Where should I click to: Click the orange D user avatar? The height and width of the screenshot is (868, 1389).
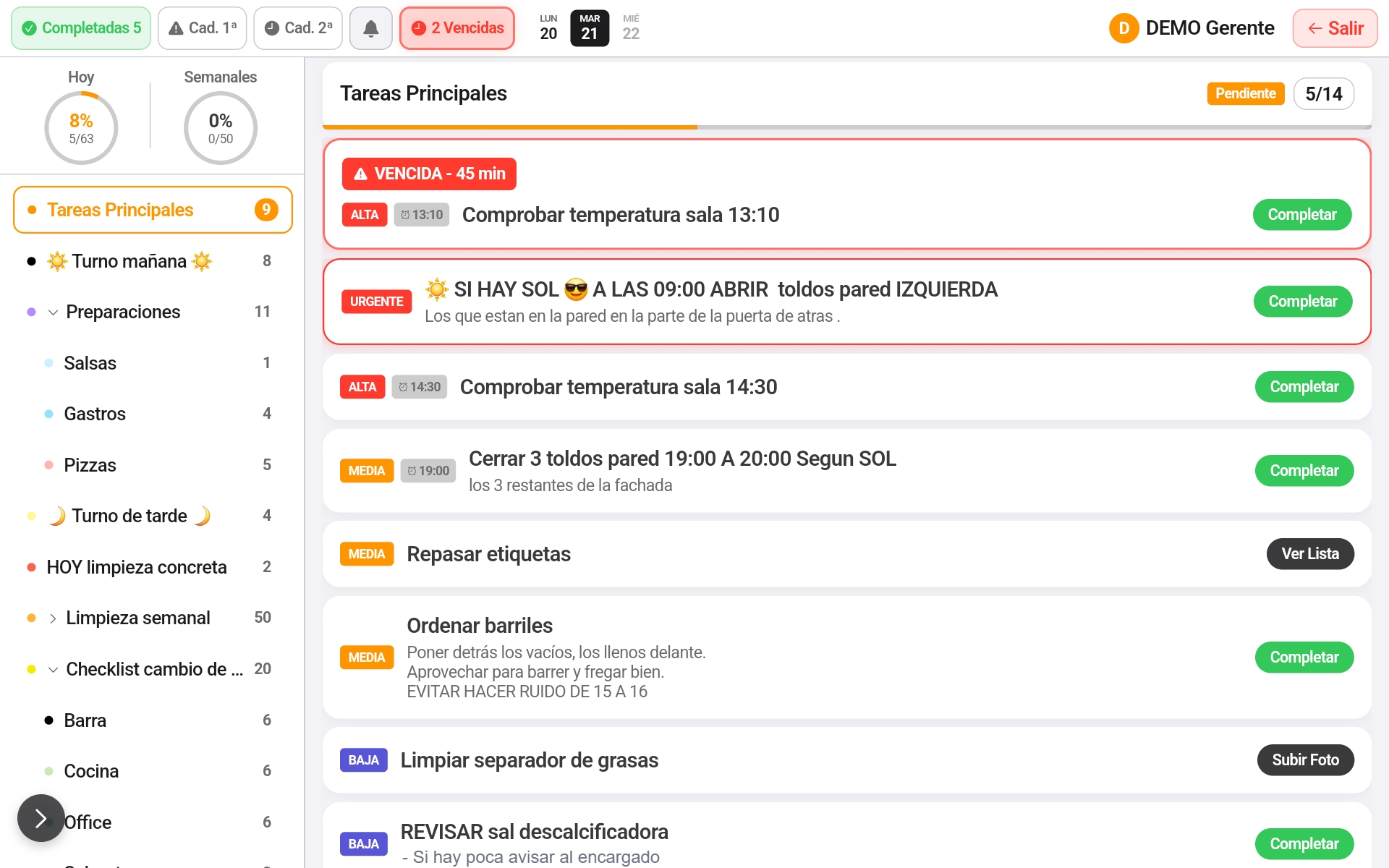pos(1123,28)
